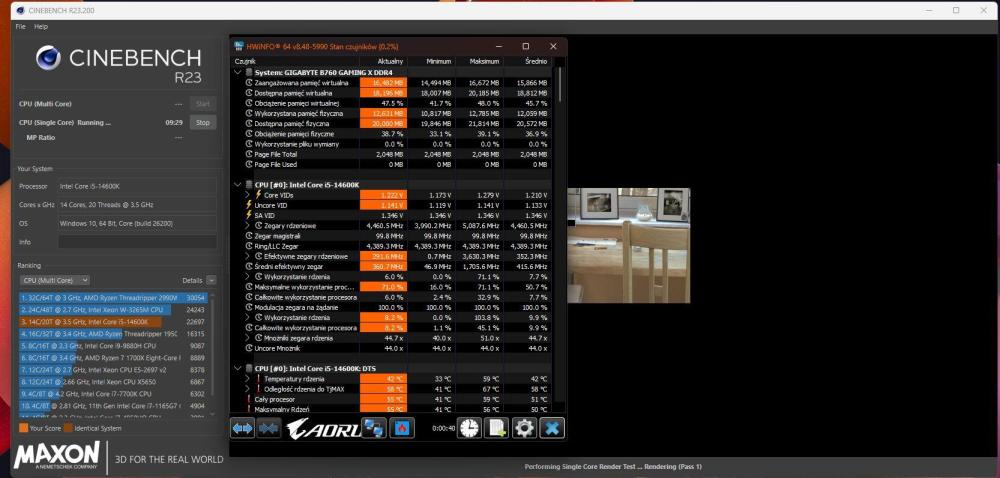Viewport: 1000px width, 478px height.
Task: Collapse the CPU [#0] Intel Core i5-14600K group
Action: point(239,185)
